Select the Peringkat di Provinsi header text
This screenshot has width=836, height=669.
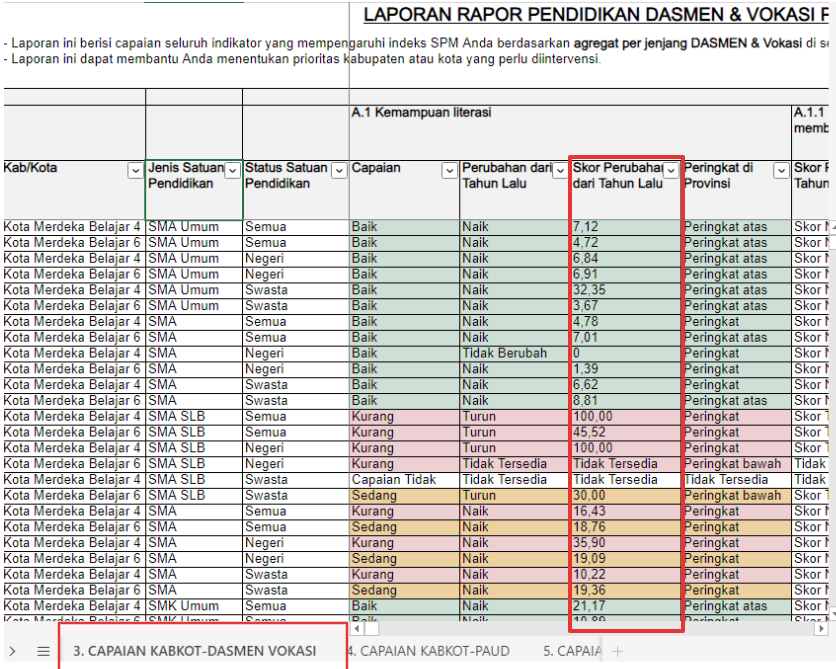(x=718, y=175)
